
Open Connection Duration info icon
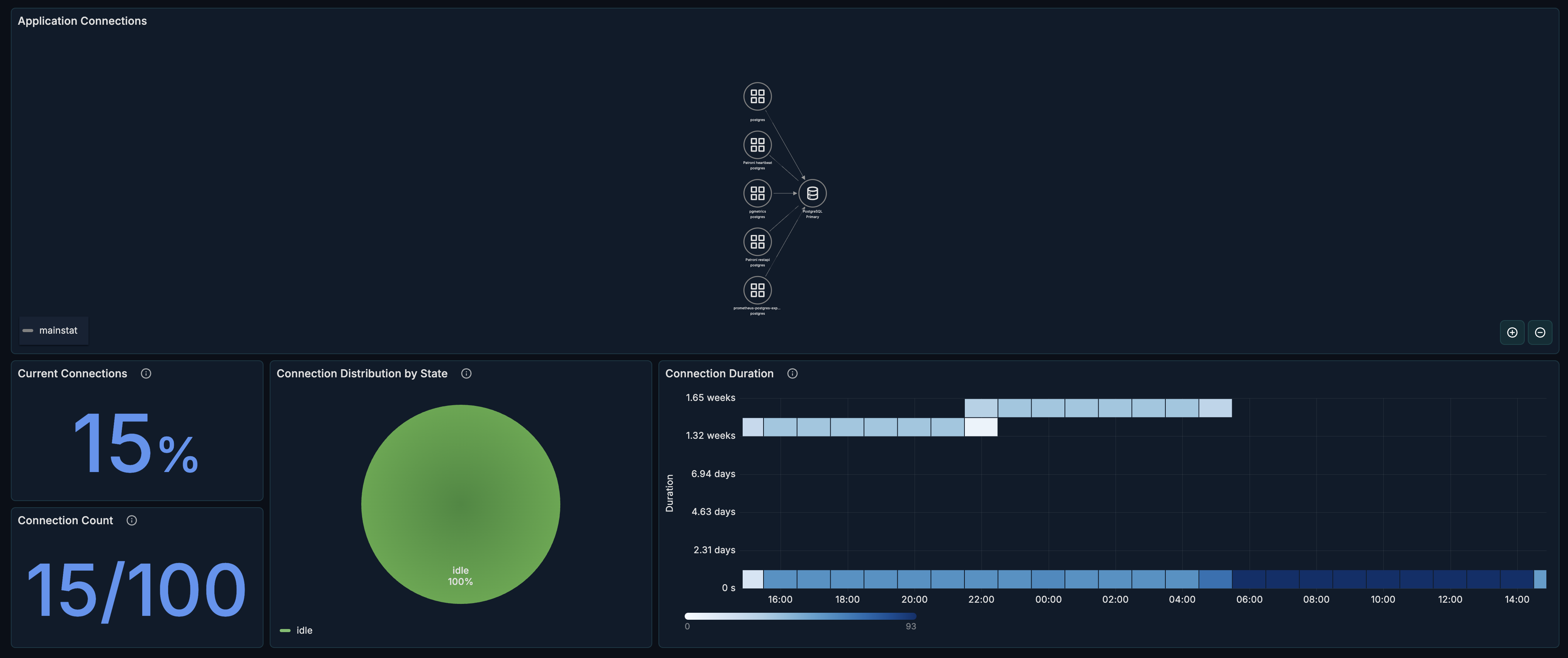pos(792,373)
